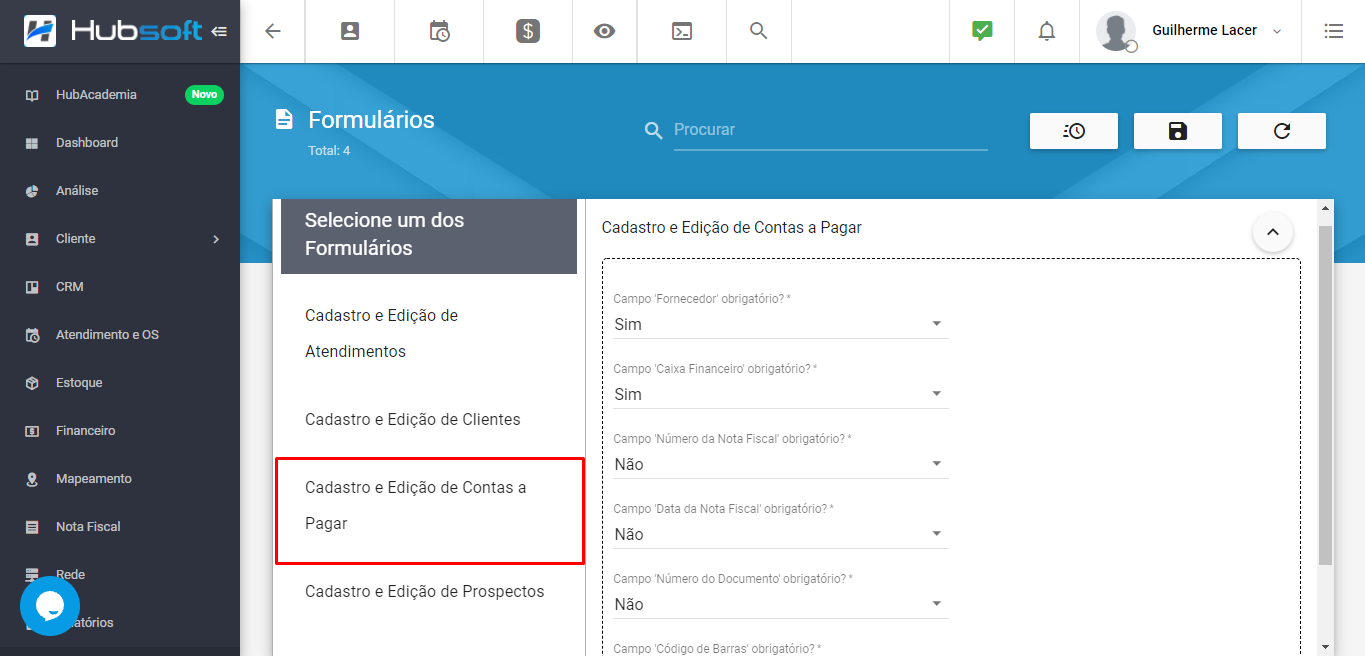Collapse the Contas a Pagar panel chevron
This screenshot has width=1365, height=656.
pos(1272,232)
